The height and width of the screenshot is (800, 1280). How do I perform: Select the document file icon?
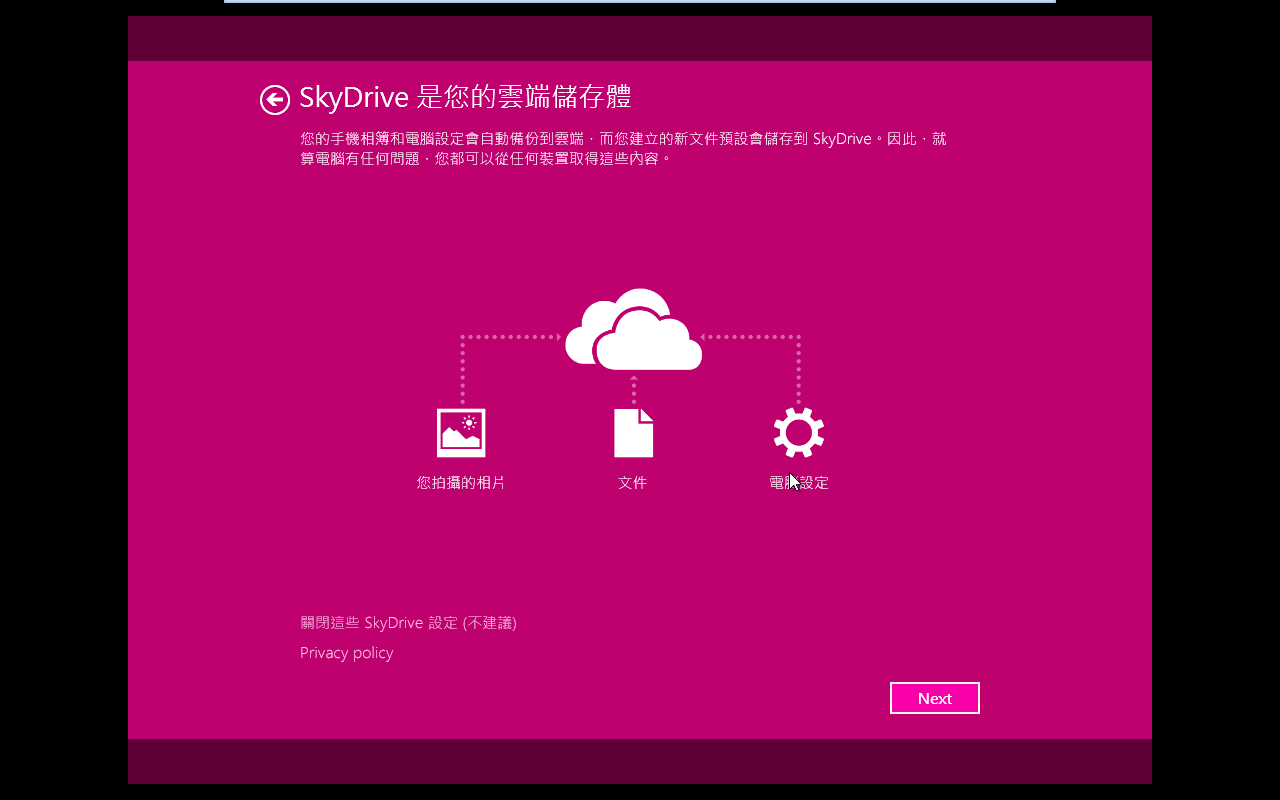coord(633,433)
